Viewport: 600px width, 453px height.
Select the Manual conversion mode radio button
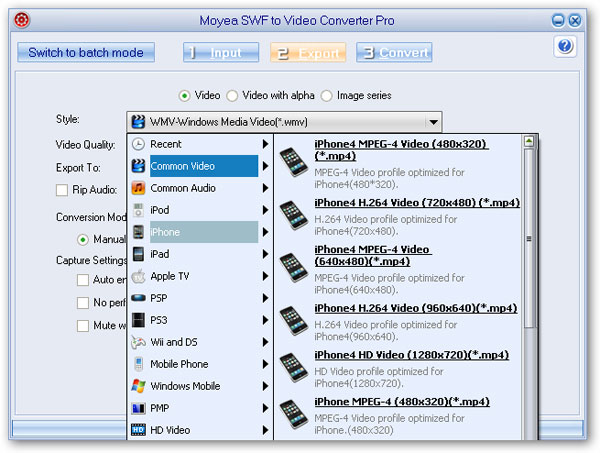click(x=82, y=240)
